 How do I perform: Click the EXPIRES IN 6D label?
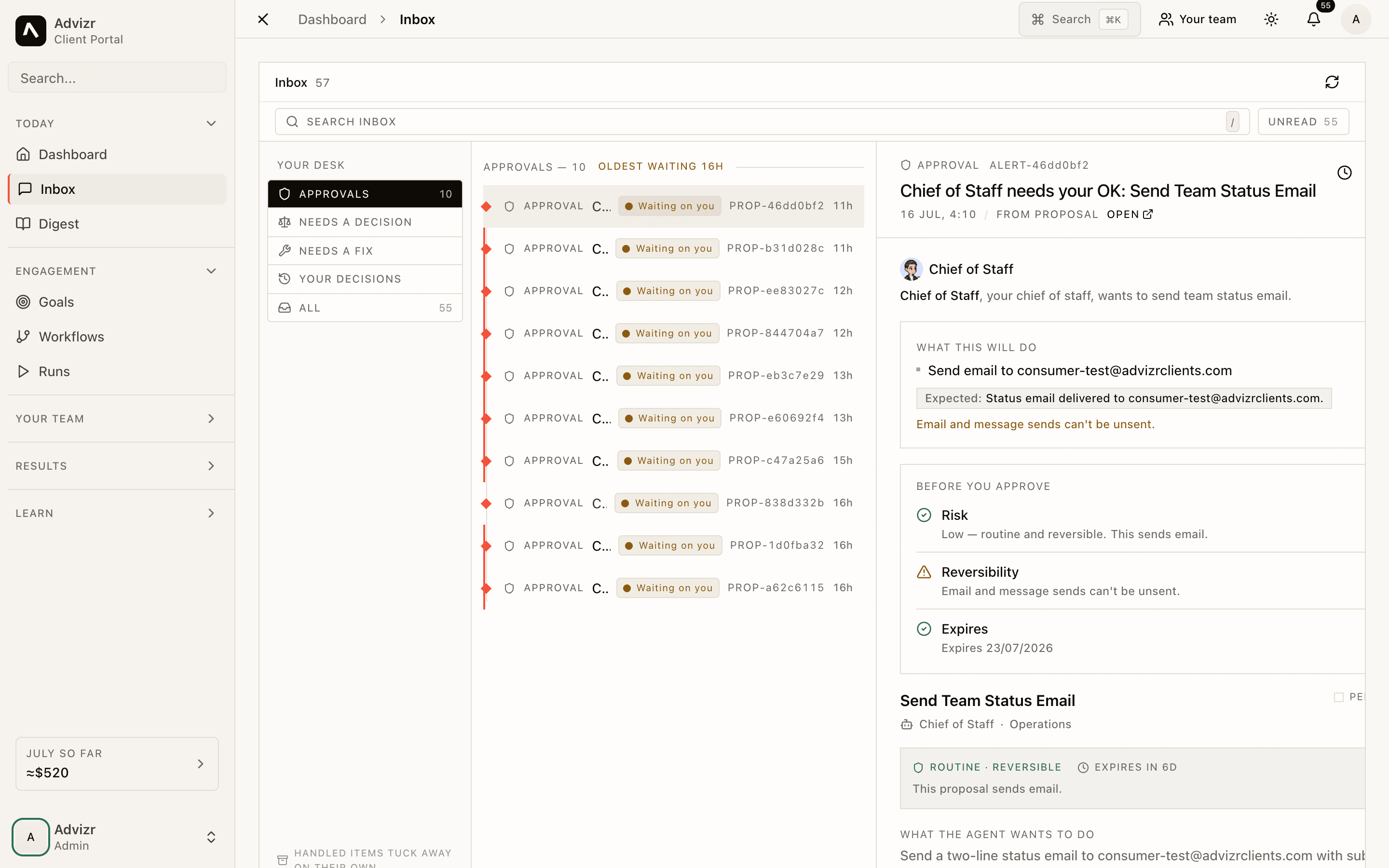pyautogui.click(x=1127, y=768)
